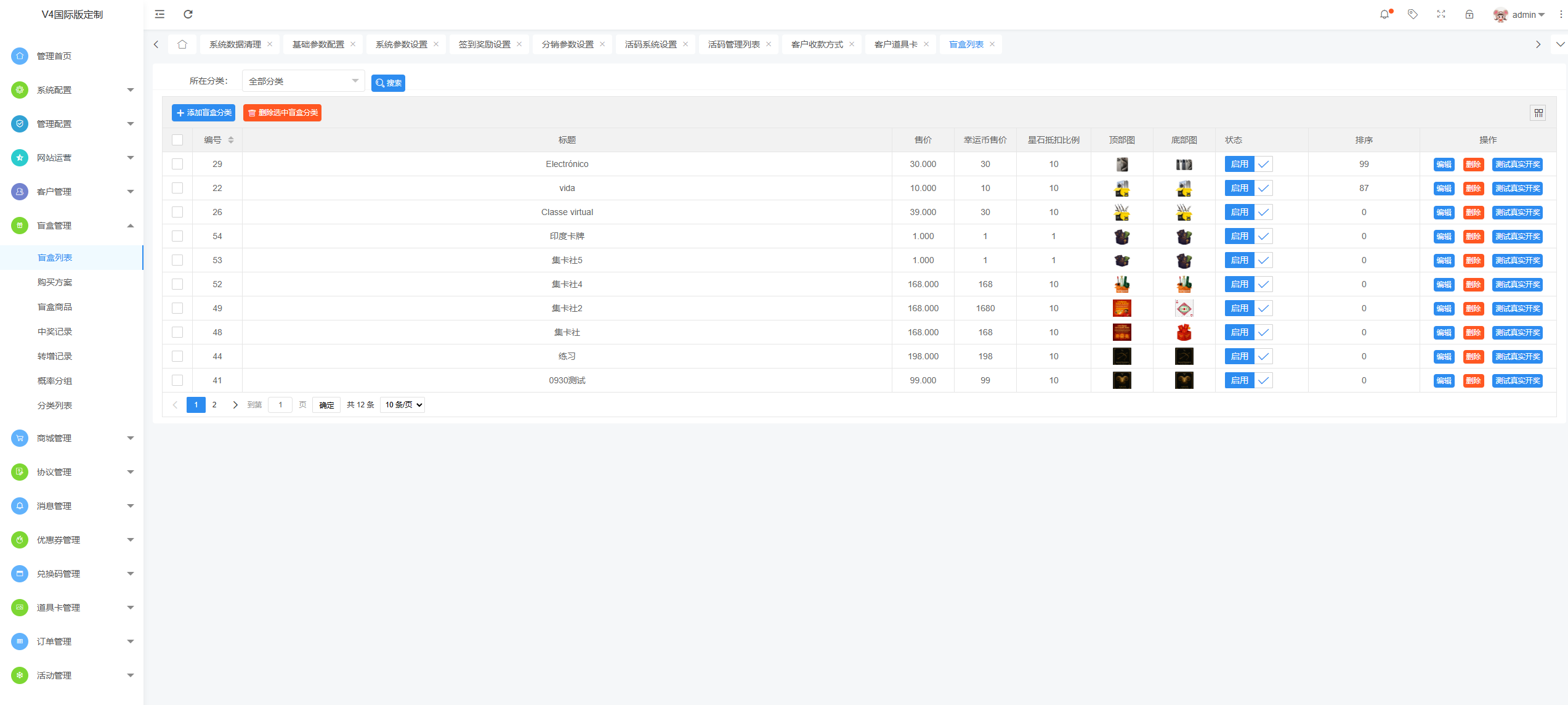Click the tag icon in header

(1413, 14)
